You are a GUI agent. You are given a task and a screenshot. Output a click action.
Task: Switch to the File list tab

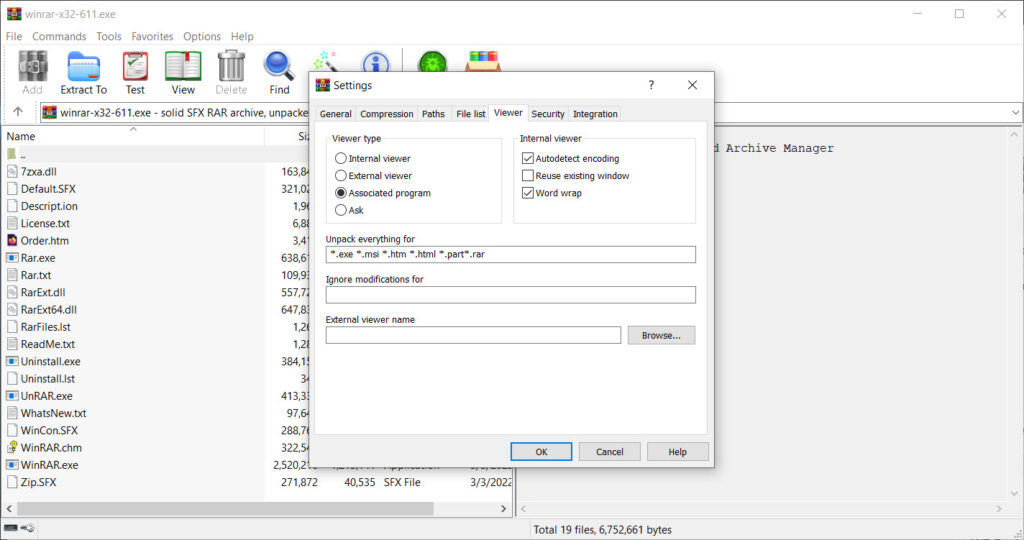tap(470, 114)
